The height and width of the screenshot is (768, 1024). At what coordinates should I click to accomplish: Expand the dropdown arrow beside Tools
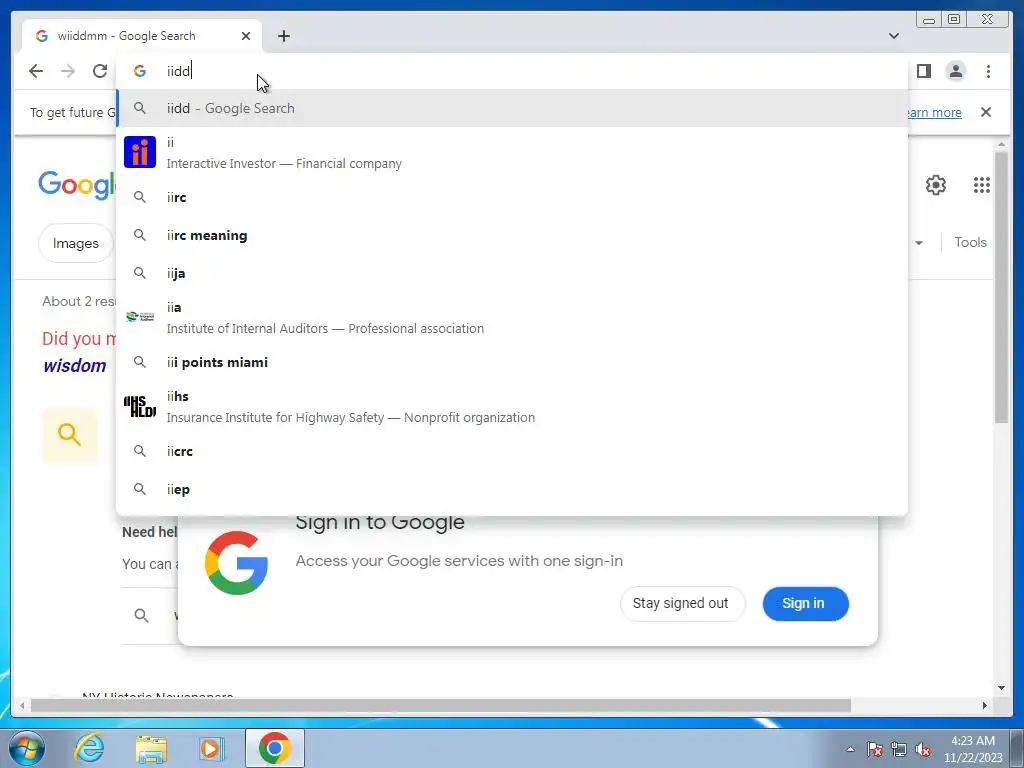919,243
